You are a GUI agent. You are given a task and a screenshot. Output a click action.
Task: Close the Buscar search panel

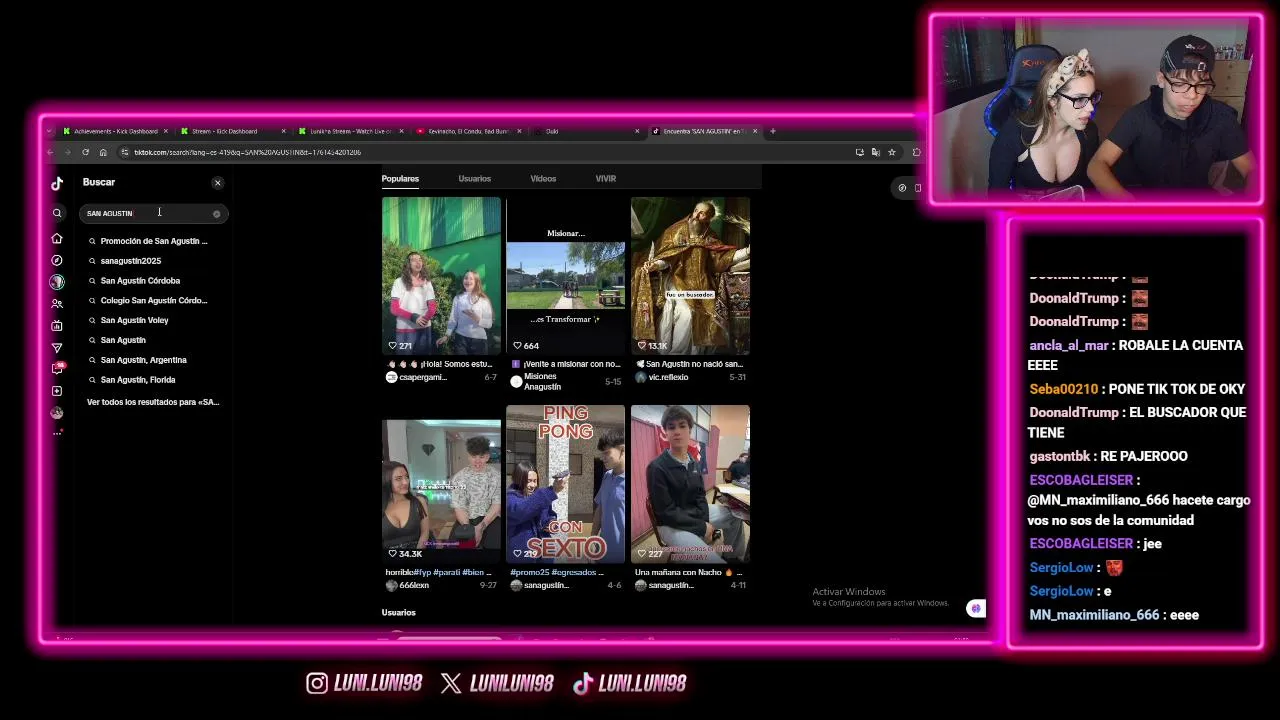(x=217, y=183)
